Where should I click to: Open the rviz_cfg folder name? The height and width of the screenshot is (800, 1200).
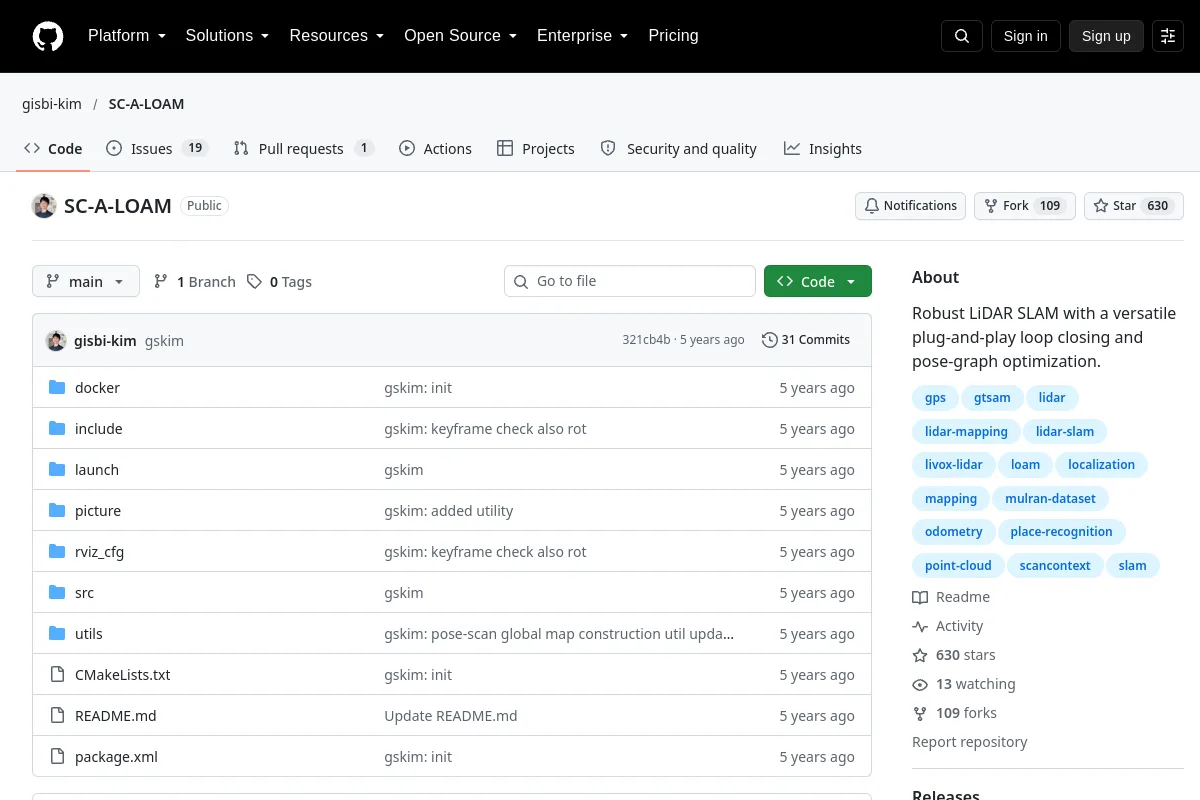click(100, 552)
